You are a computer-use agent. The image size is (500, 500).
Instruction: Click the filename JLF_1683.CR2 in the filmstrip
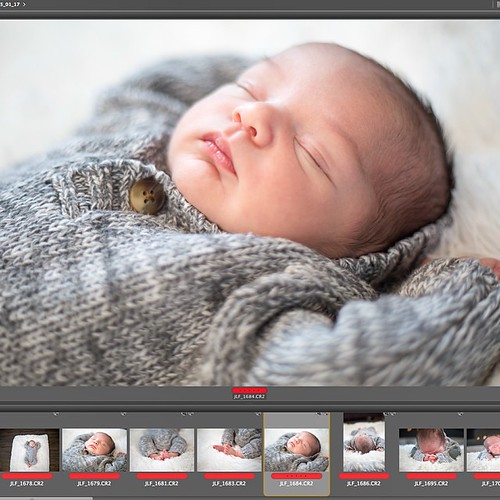point(229,483)
